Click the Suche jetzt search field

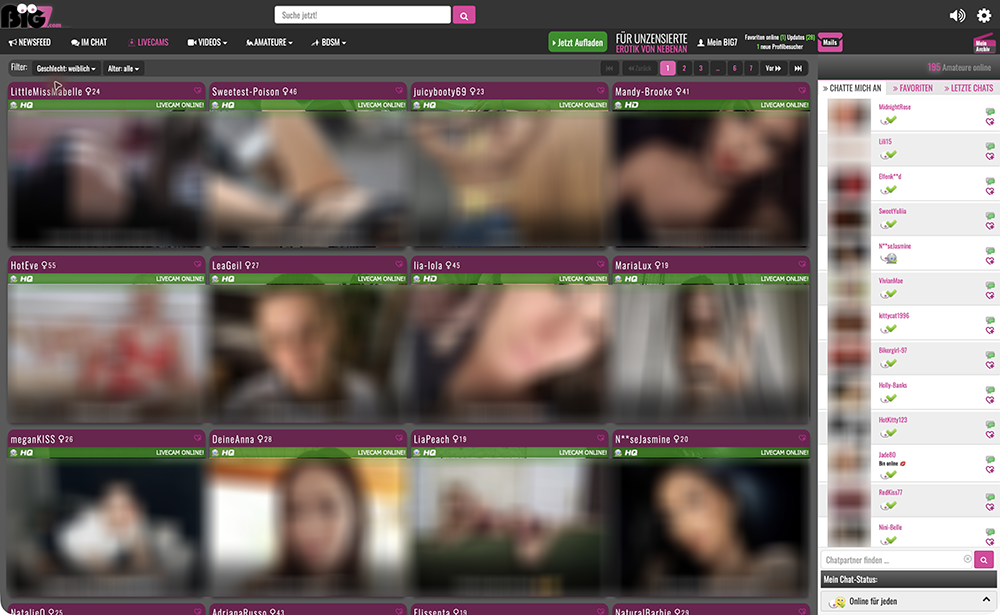[x=362, y=15]
